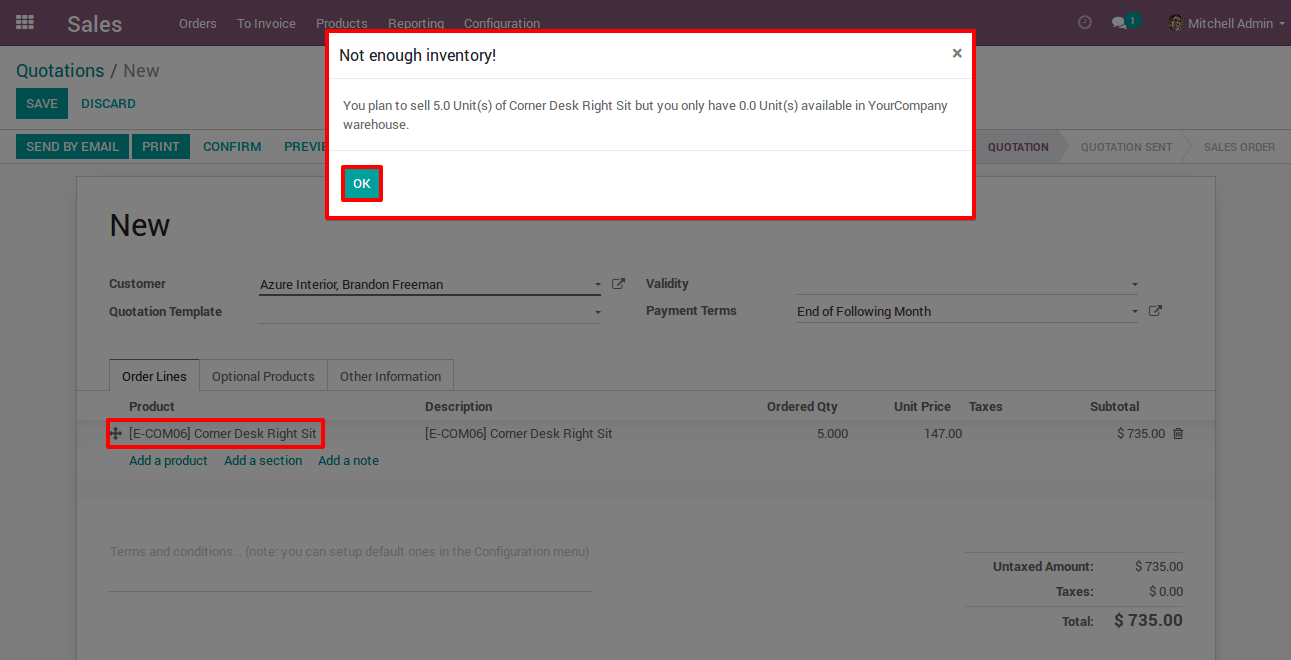Save the new quotation
Viewport: 1291px width, 660px height.
(42, 104)
